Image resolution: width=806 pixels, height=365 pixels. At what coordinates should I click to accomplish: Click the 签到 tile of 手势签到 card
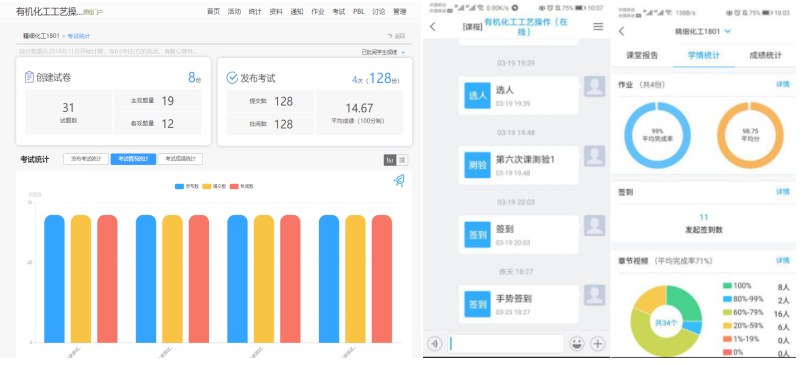click(478, 304)
